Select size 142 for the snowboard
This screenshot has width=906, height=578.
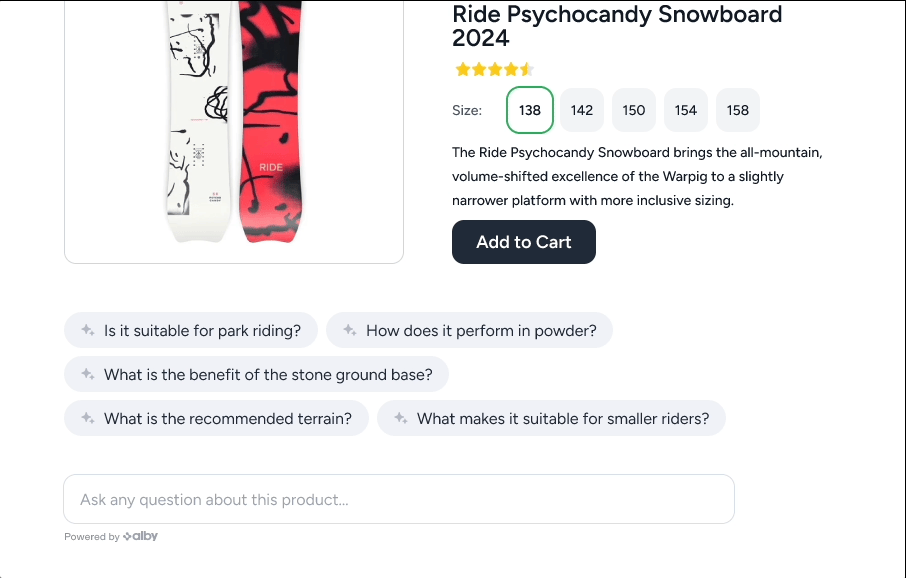point(581,110)
